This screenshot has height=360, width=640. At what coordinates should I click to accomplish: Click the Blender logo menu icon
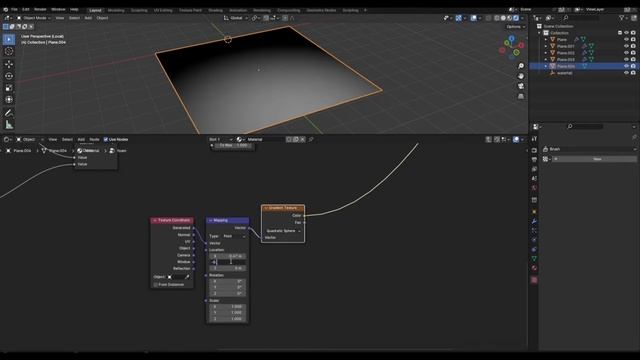click(5, 9)
